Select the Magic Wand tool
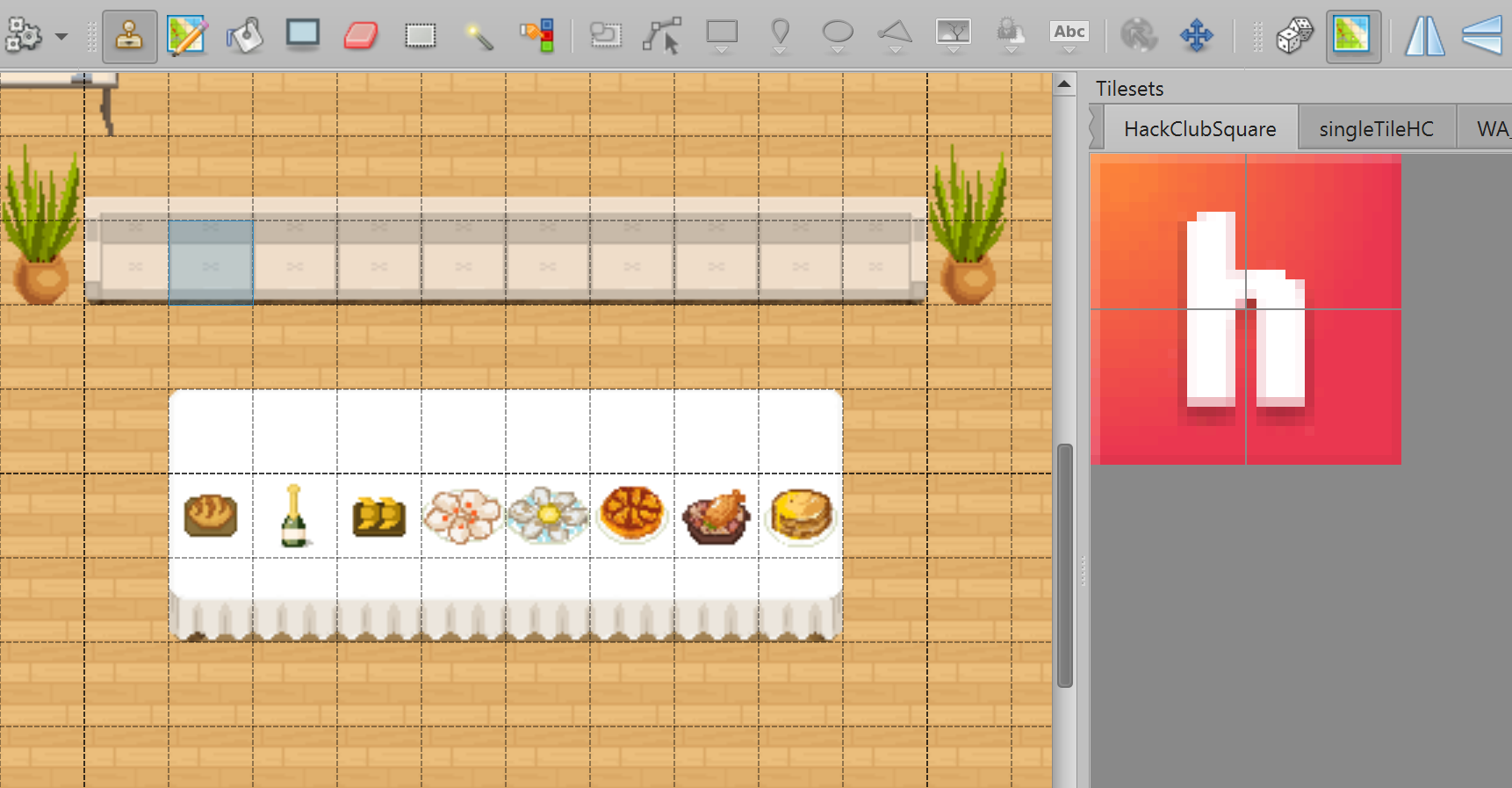 tap(479, 36)
